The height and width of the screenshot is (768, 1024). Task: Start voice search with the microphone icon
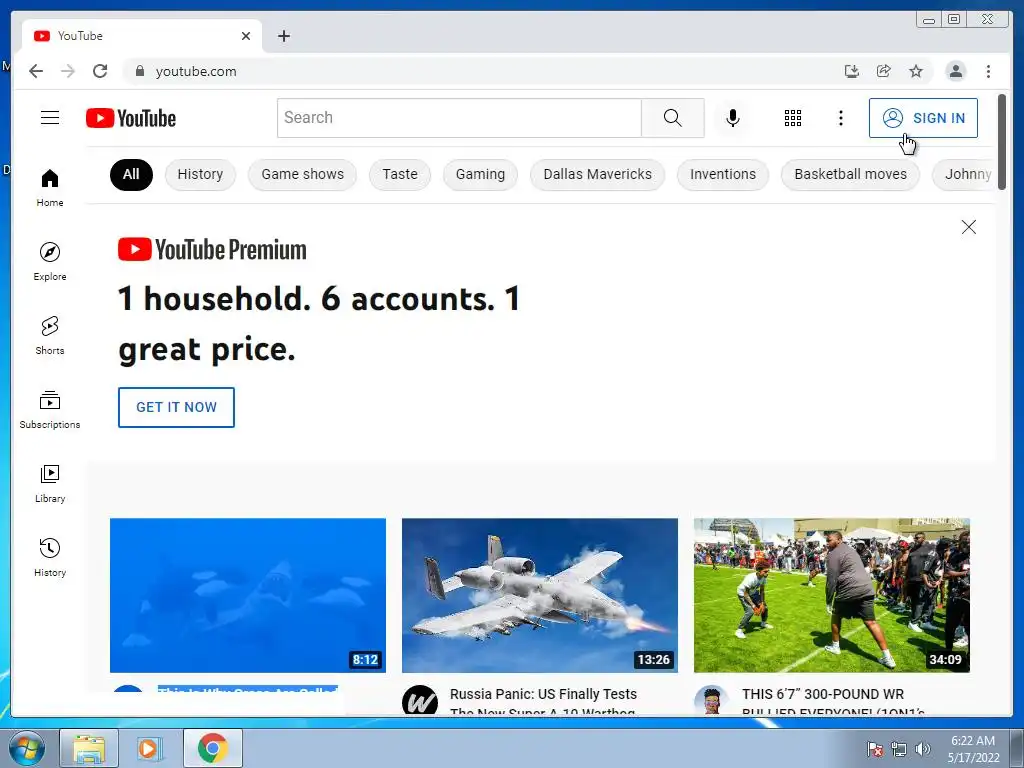coord(733,118)
